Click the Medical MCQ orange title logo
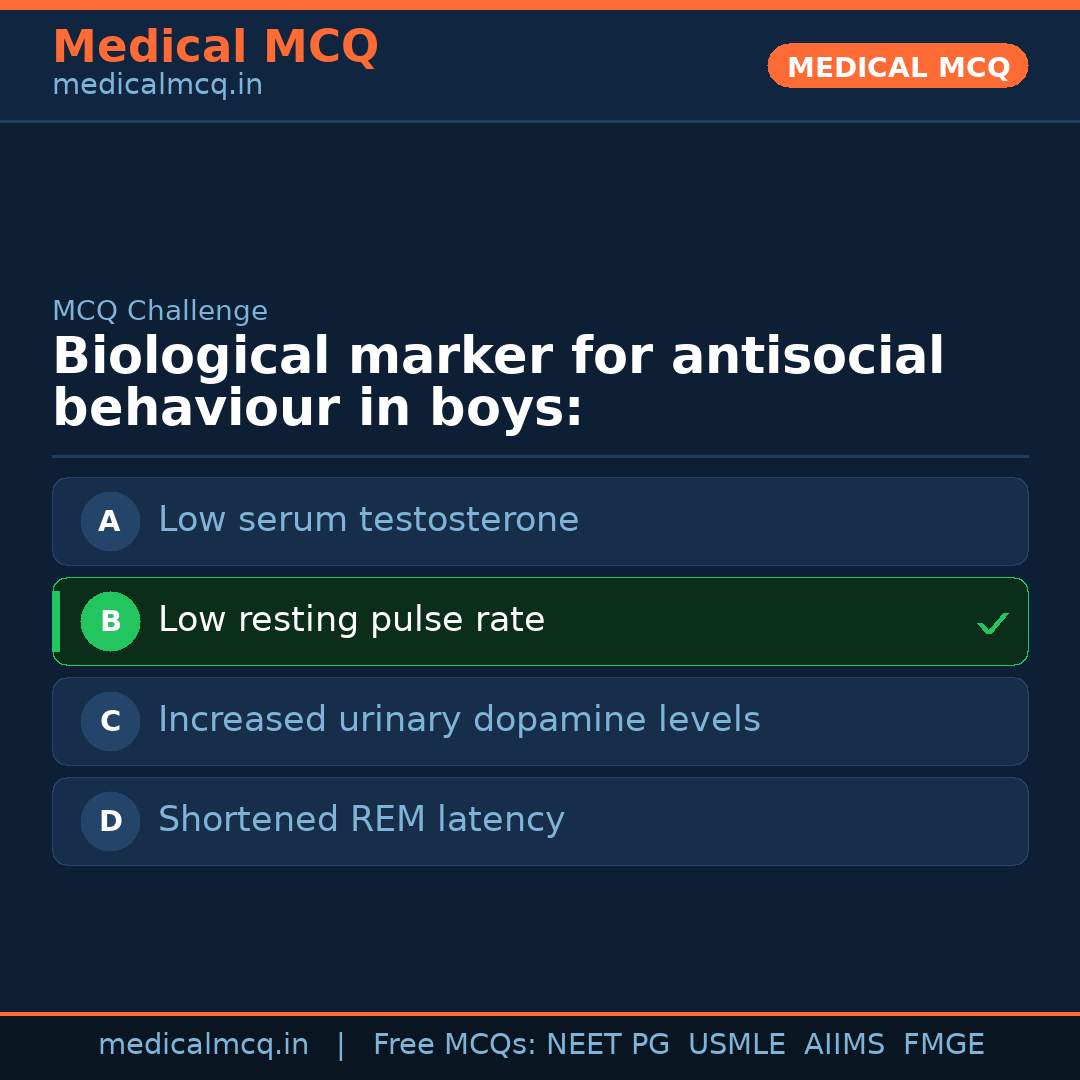This screenshot has height=1080, width=1080. [x=215, y=47]
